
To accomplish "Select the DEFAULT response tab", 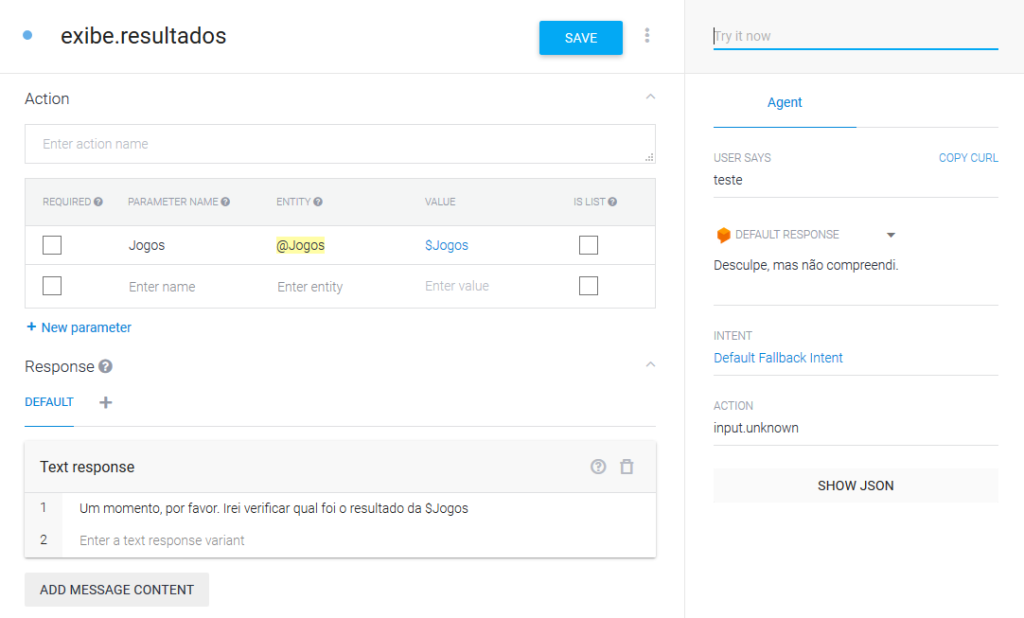I will (49, 403).
